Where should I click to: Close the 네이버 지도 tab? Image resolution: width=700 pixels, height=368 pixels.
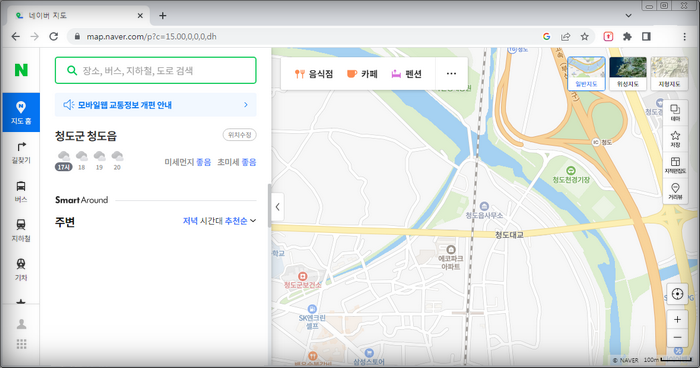[x=140, y=16]
